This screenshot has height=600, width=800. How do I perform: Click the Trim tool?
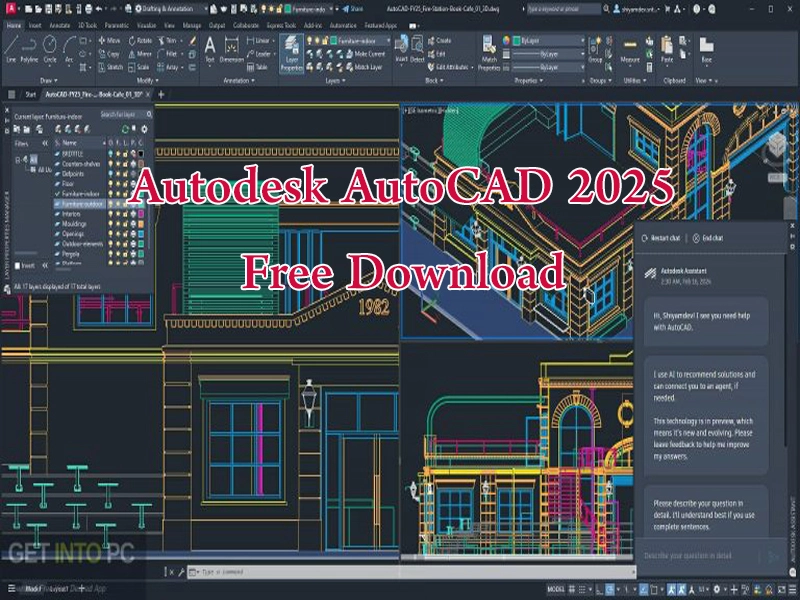coord(167,40)
